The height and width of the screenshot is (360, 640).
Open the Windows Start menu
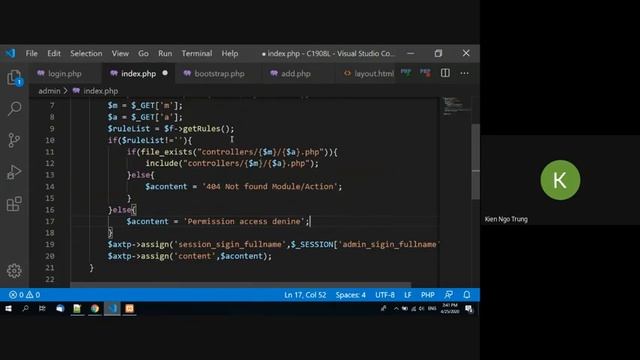[8, 309]
